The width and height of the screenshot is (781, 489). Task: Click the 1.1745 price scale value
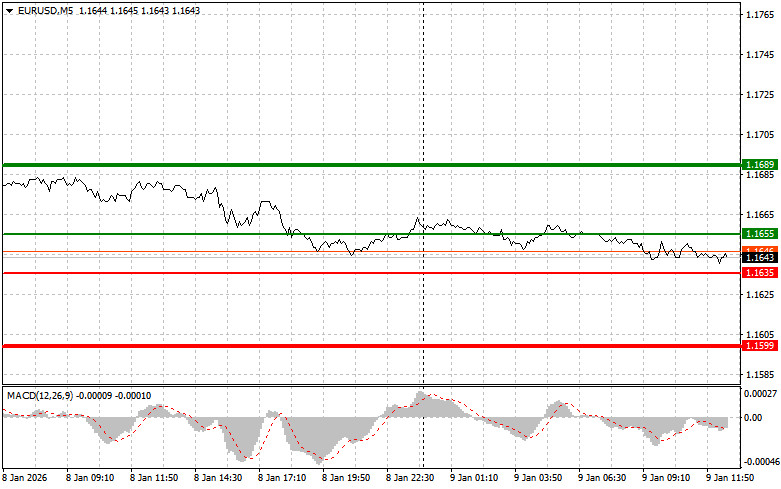tap(760, 55)
